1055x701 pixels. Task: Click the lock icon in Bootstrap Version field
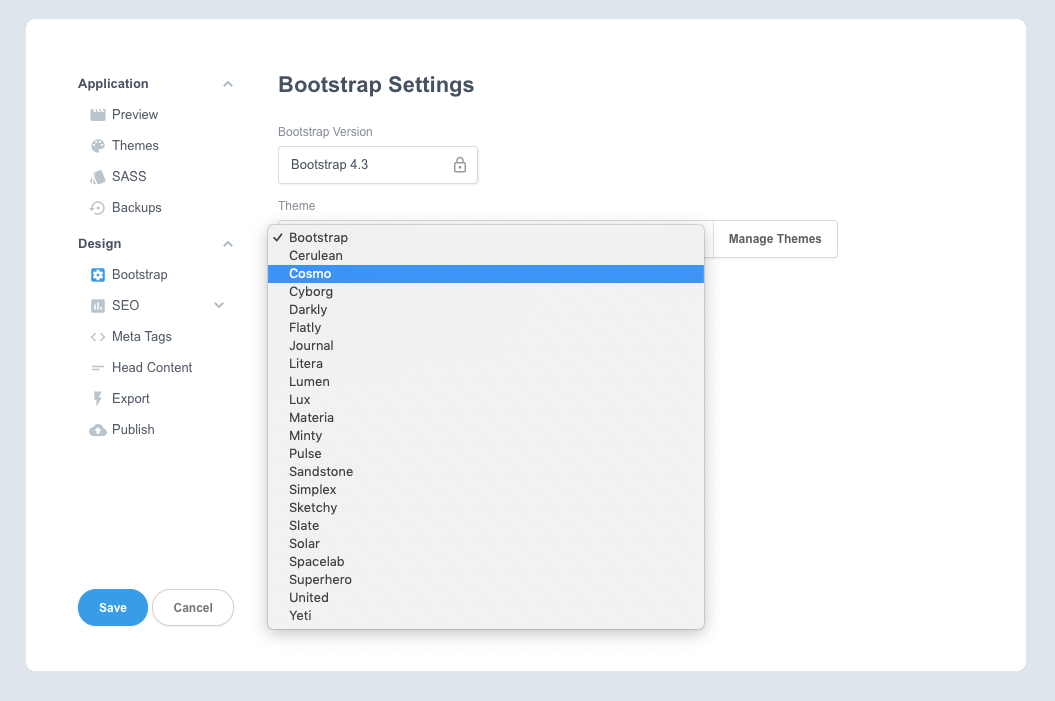[460, 165]
